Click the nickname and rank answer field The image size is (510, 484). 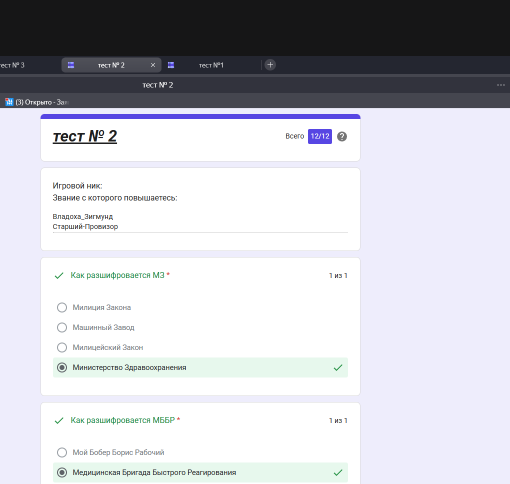point(200,222)
